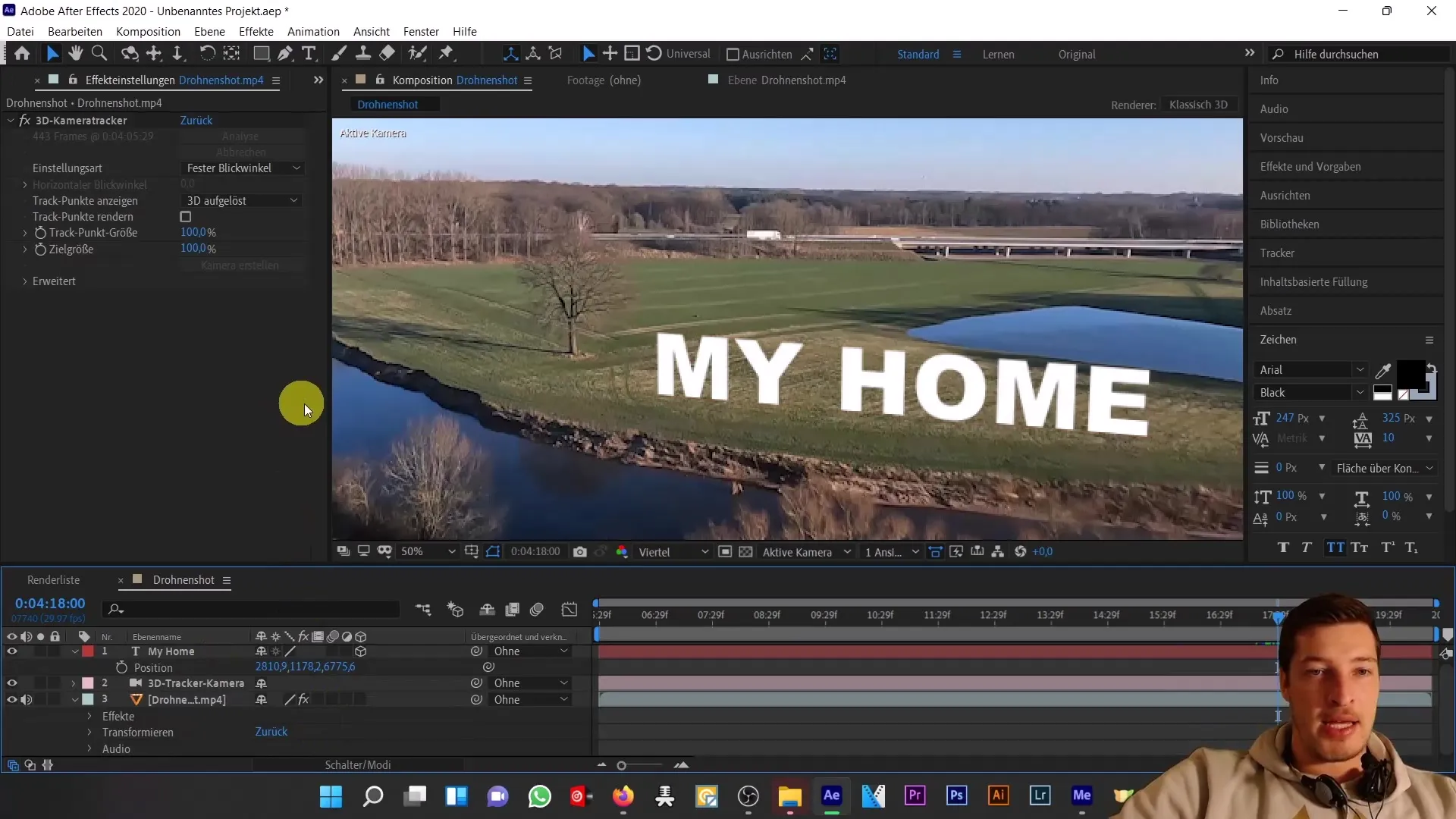Enable frame blending for timeline
The height and width of the screenshot is (819, 1456).
click(513, 610)
